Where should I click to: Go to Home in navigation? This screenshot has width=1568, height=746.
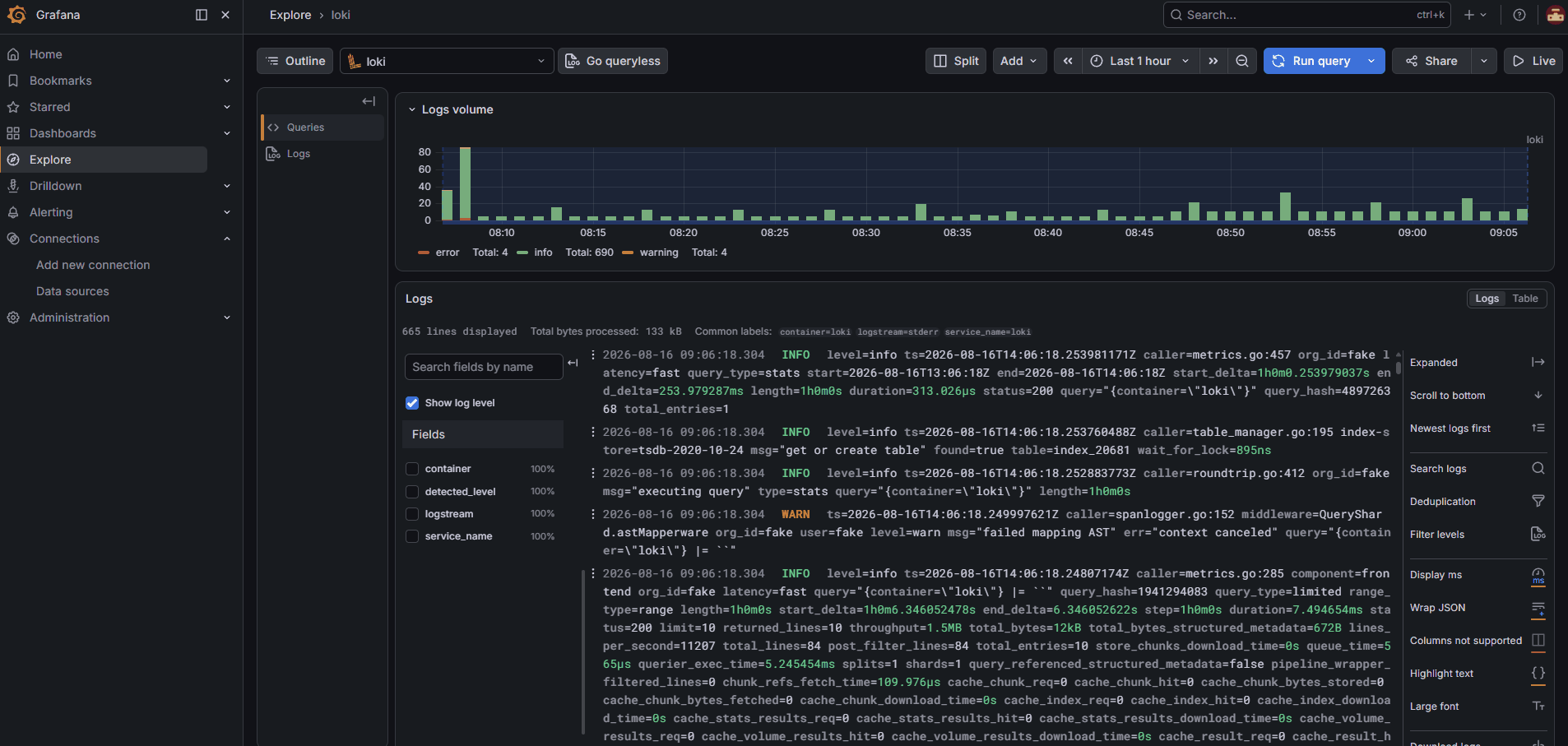coord(46,54)
